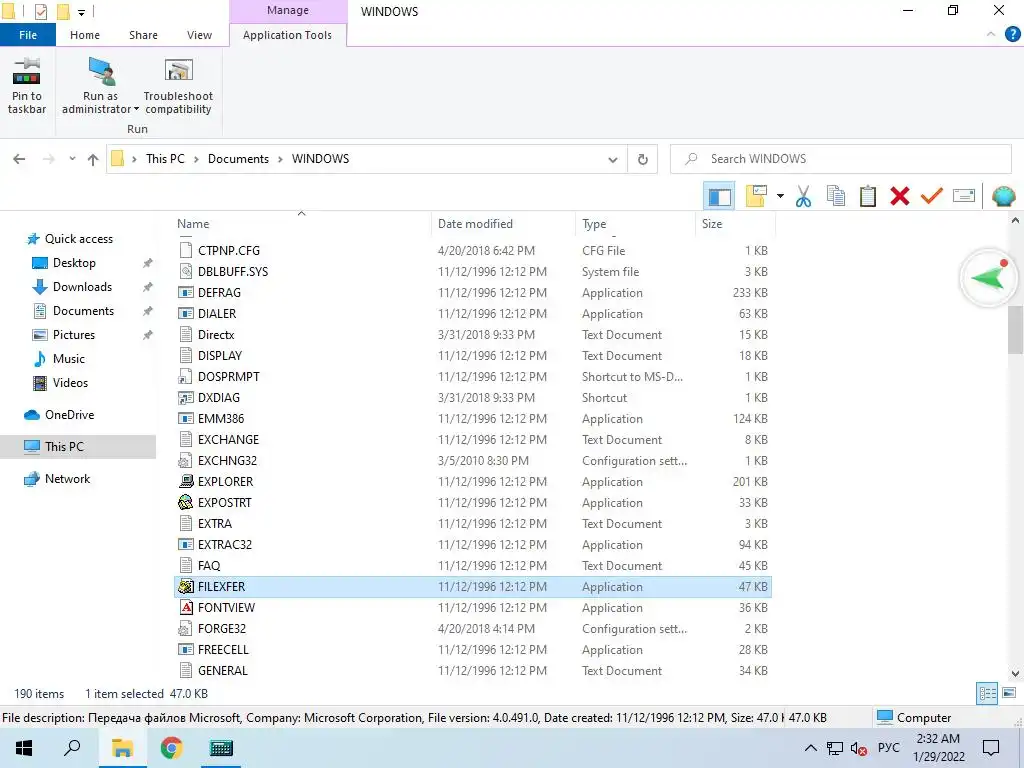1024x768 pixels.
Task: Open the File menu tab
Action: click(27, 35)
